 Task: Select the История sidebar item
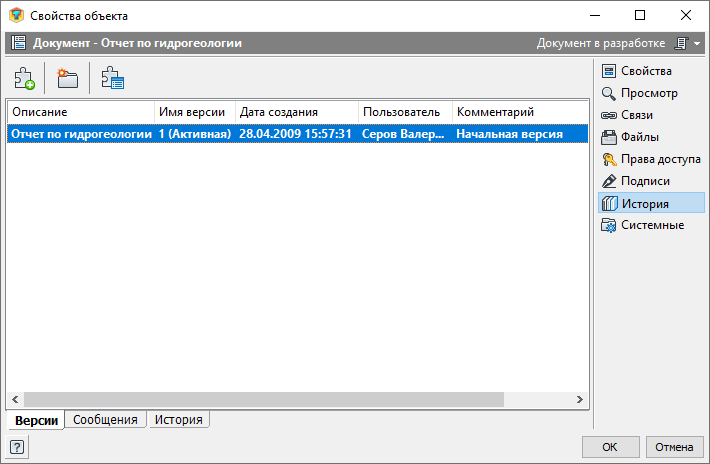click(645, 203)
